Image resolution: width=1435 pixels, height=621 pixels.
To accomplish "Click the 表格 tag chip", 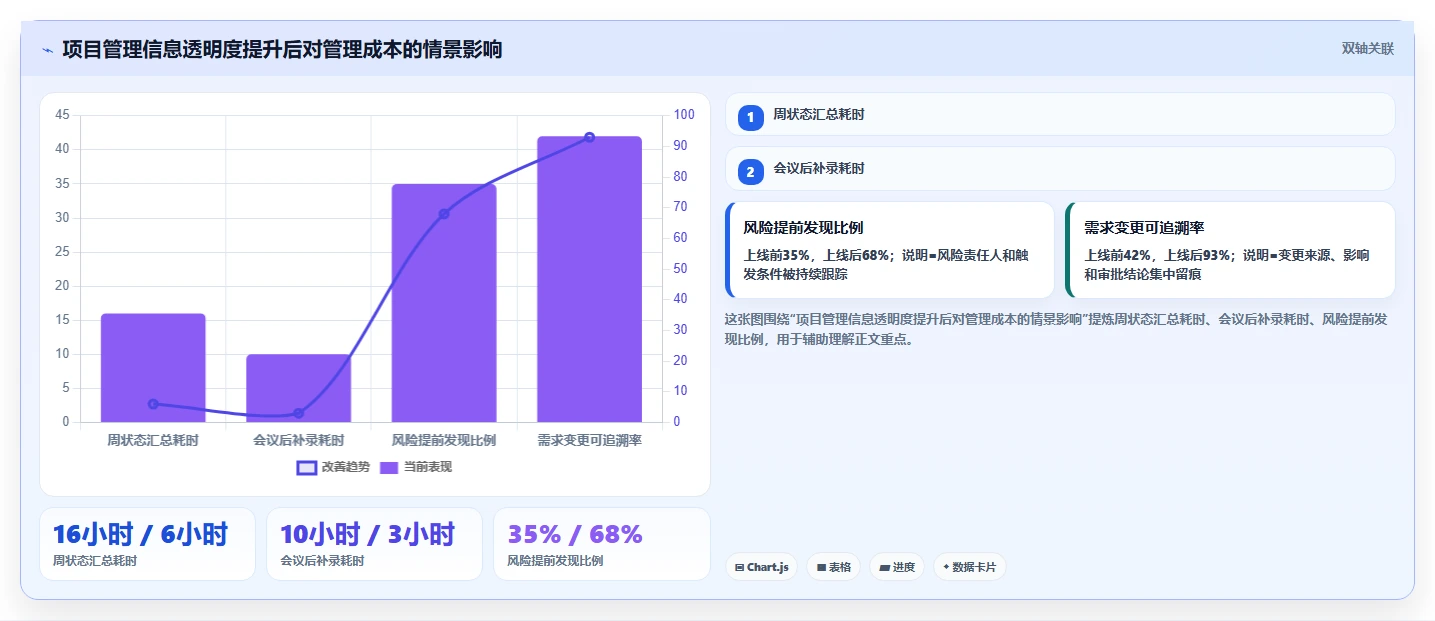I will [833, 567].
